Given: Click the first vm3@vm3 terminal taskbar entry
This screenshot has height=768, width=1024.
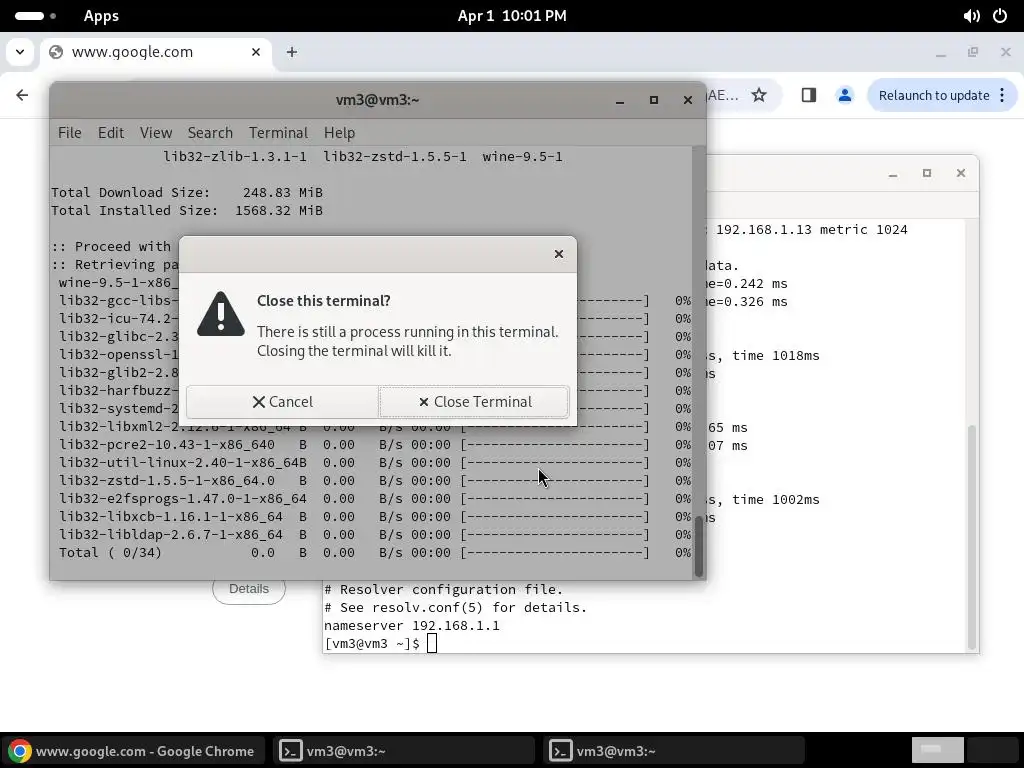Looking at the screenshot, I should (404, 751).
